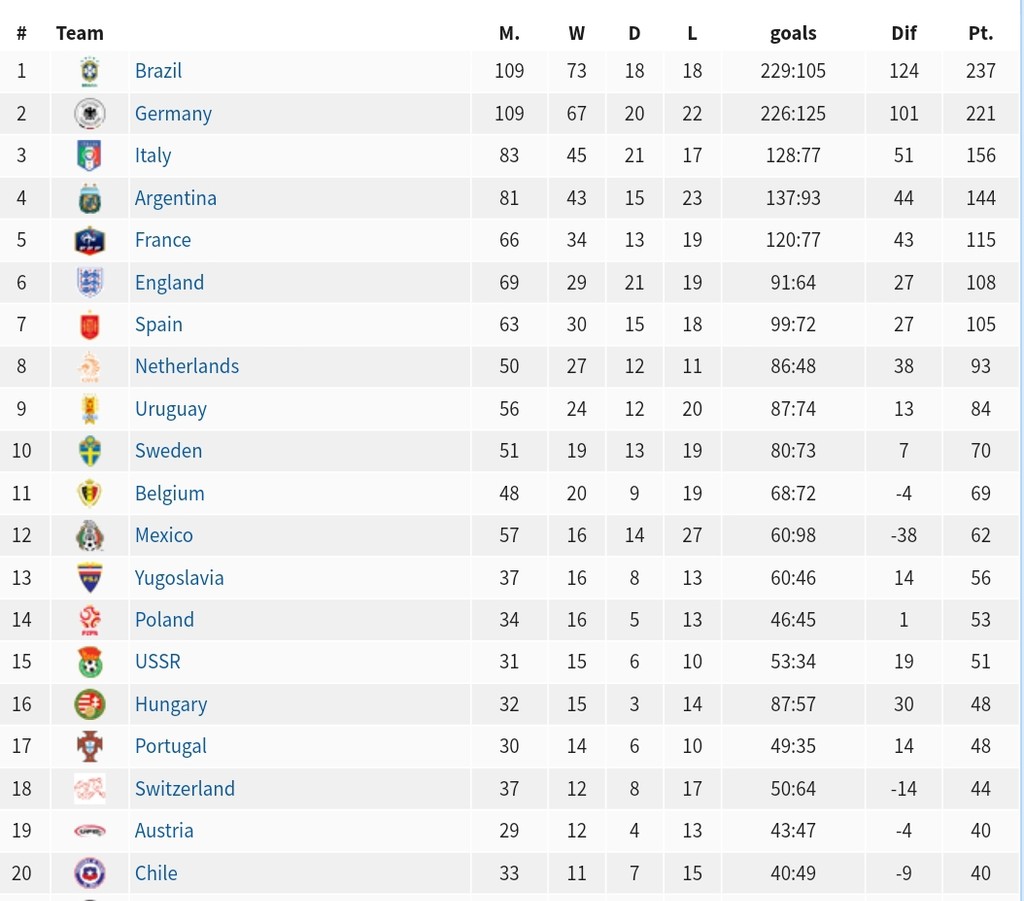Click the Brazil team crest icon
Image resolution: width=1024 pixels, height=901 pixels.
[x=89, y=71]
